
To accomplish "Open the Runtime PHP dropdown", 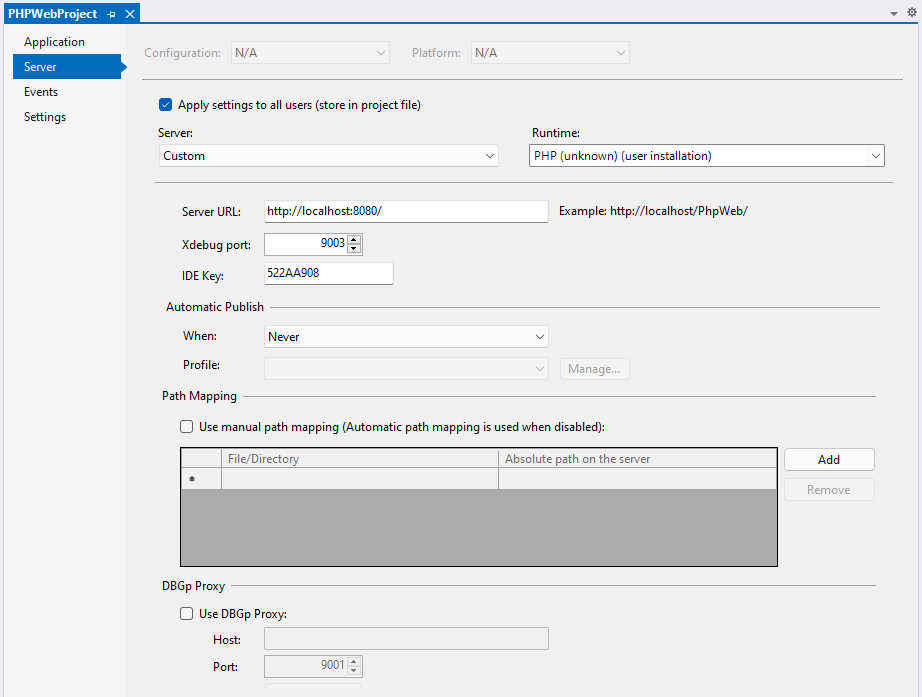I will (707, 156).
